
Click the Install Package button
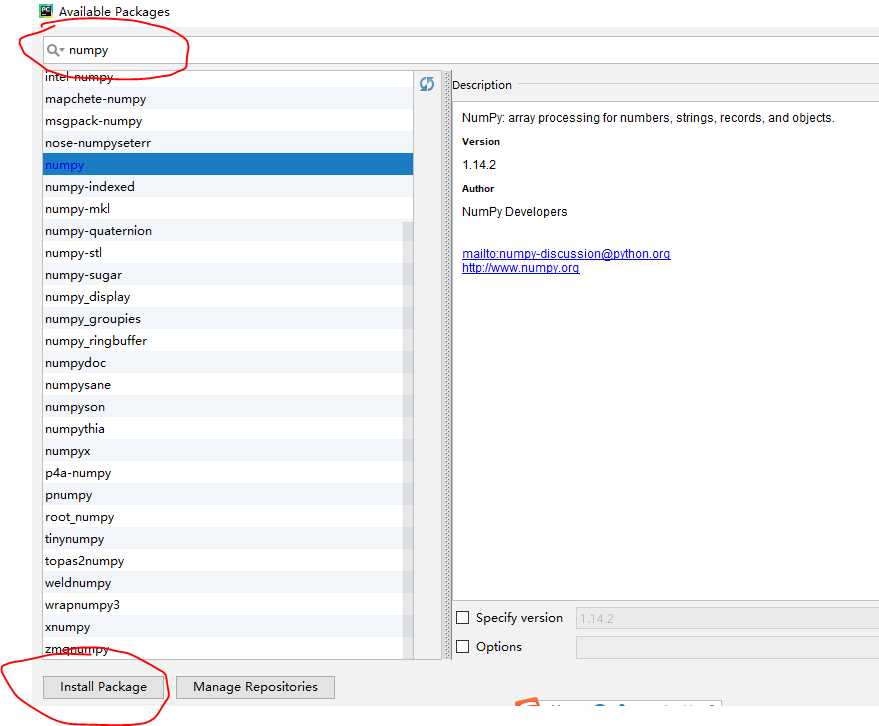103,687
